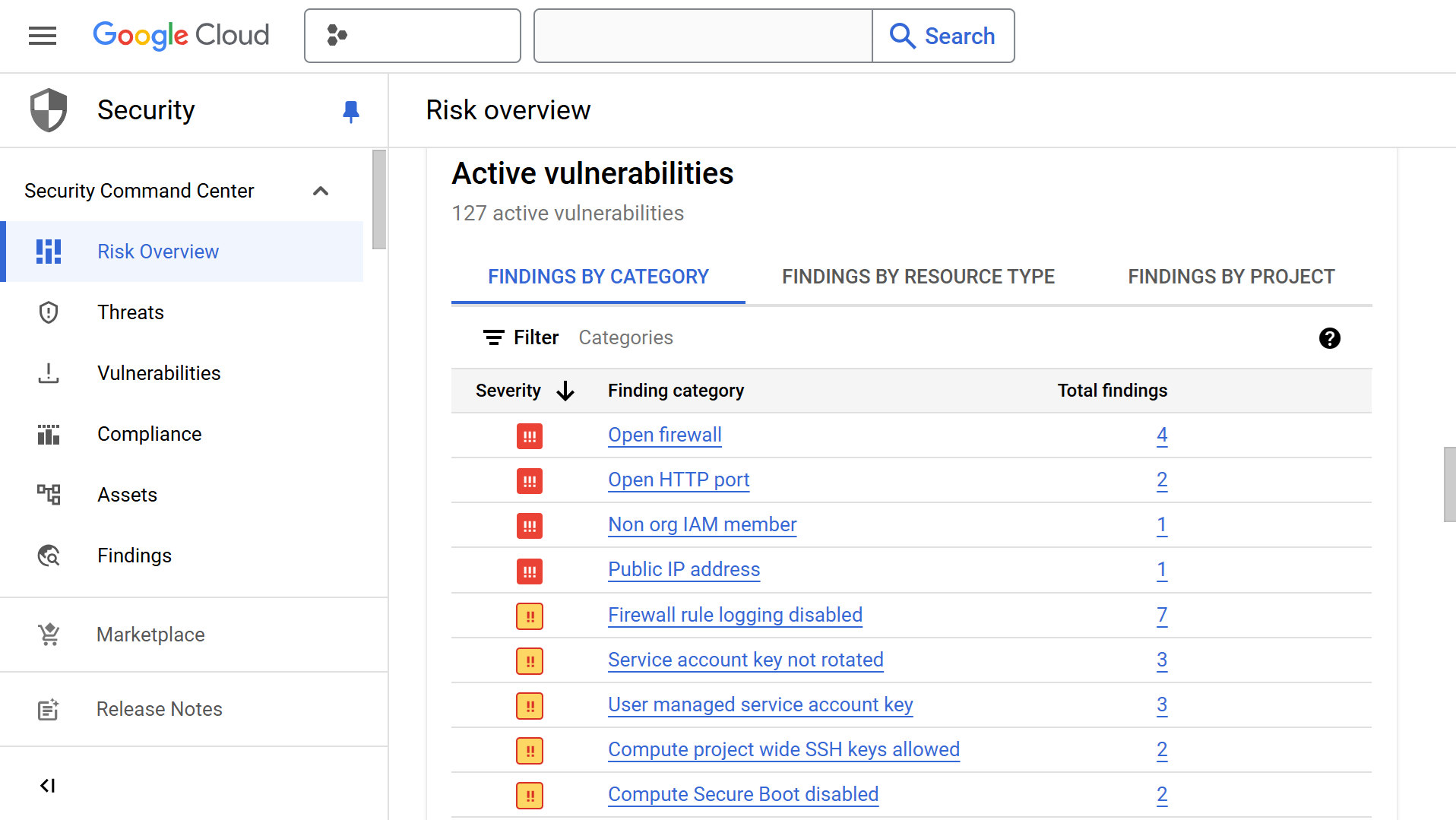Click the Compliance icon in sidebar
Viewport: 1456px width, 820px height.
[49, 434]
